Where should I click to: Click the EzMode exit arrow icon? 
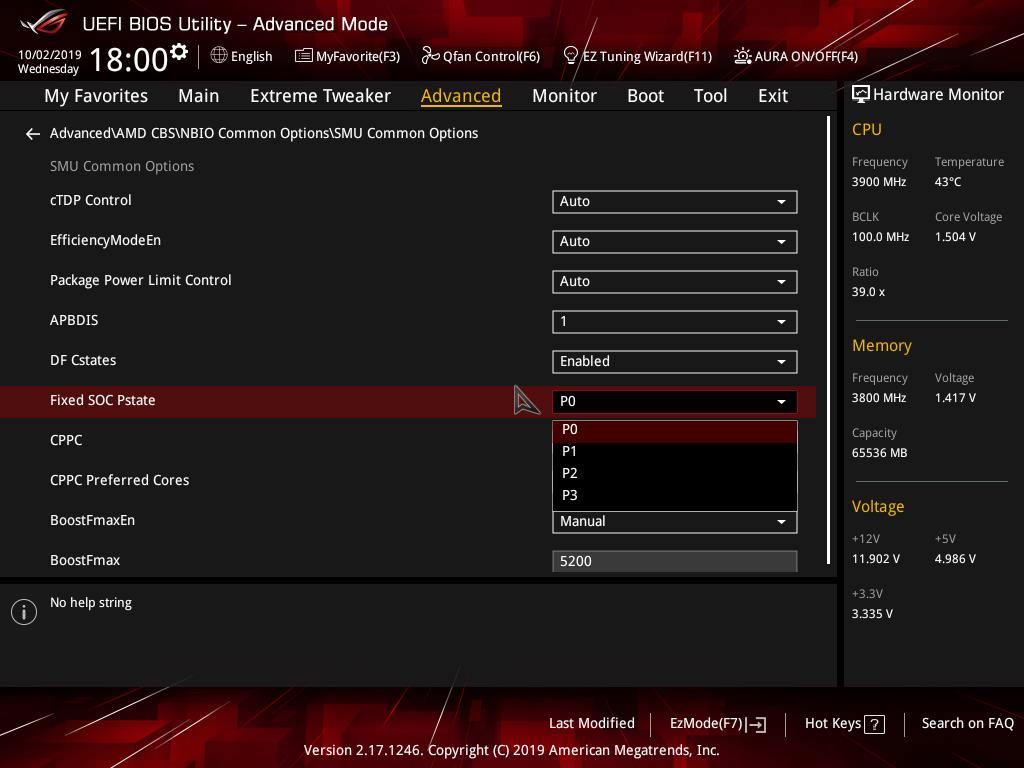point(756,724)
